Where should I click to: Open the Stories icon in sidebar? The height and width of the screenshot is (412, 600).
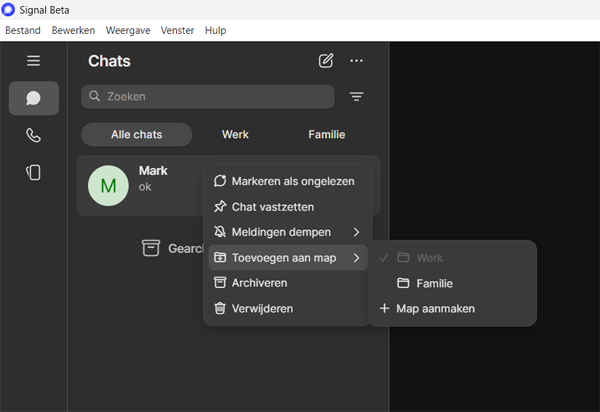tap(33, 172)
